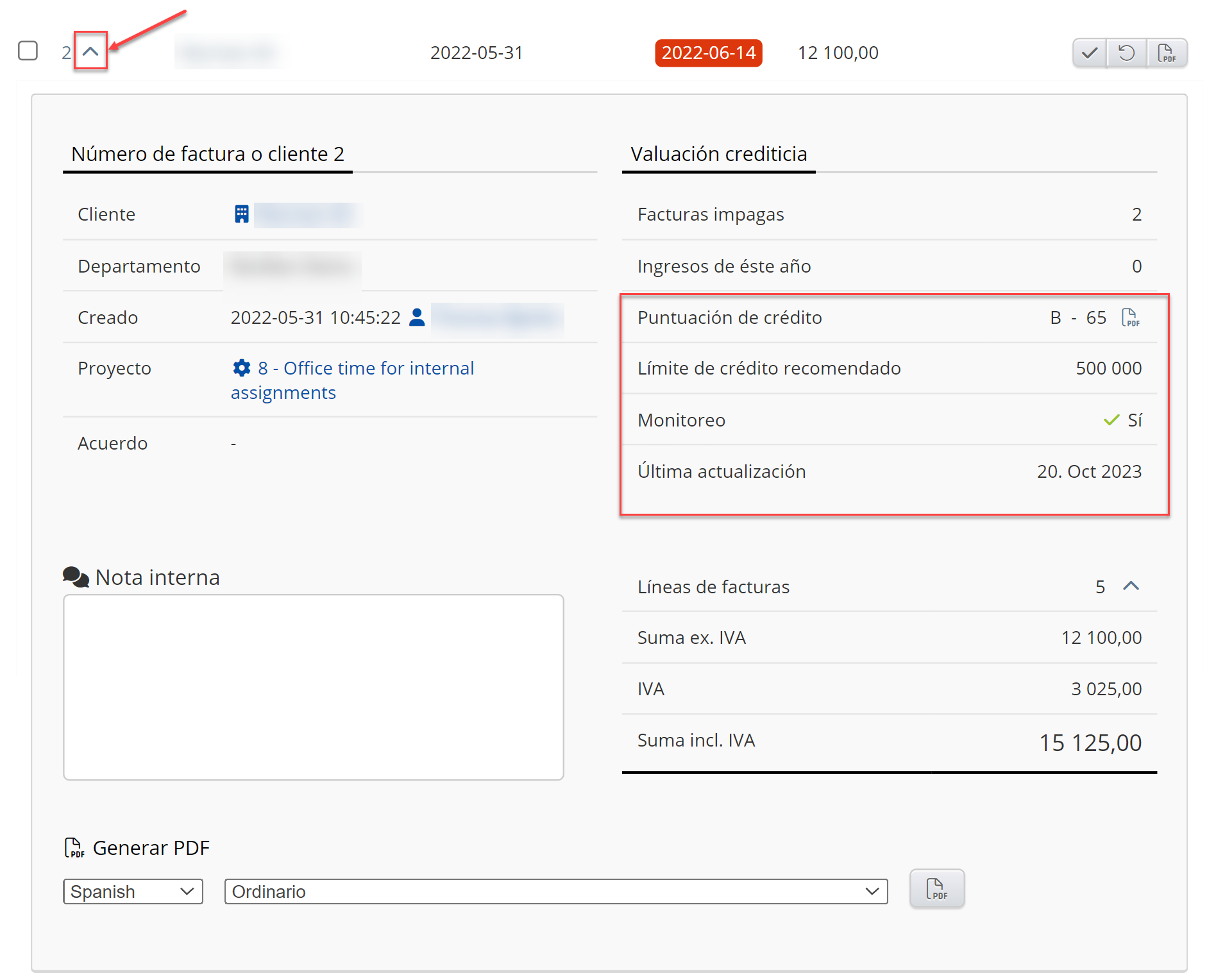This screenshot has height=980, width=1216.
Task: Click the red 2022-06-14 due date badge
Action: click(x=708, y=53)
